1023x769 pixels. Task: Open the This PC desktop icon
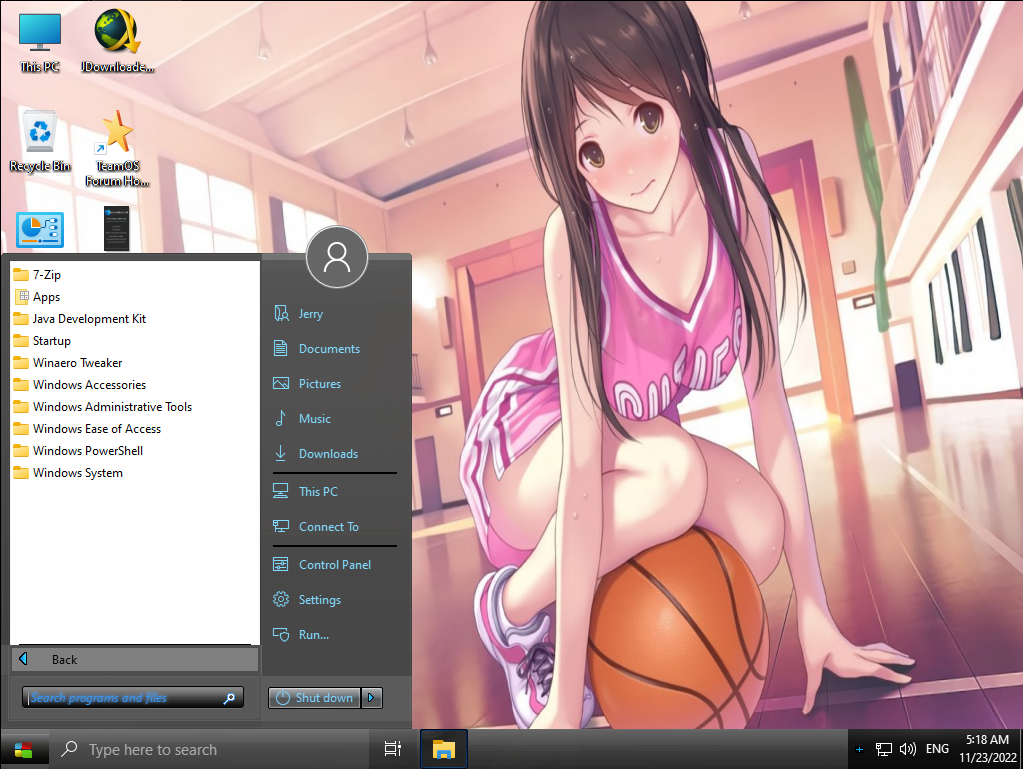[x=39, y=42]
